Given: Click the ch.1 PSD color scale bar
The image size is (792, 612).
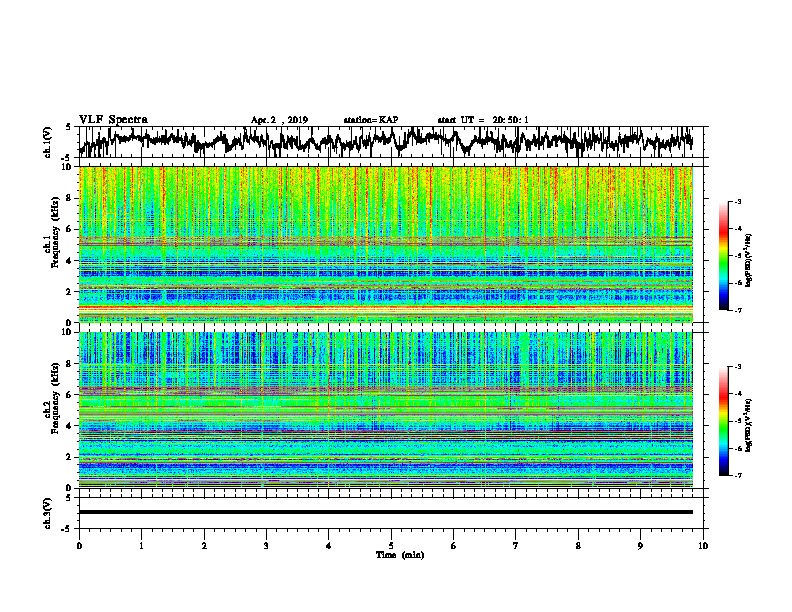Looking at the screenshot, I should (723, 256).
